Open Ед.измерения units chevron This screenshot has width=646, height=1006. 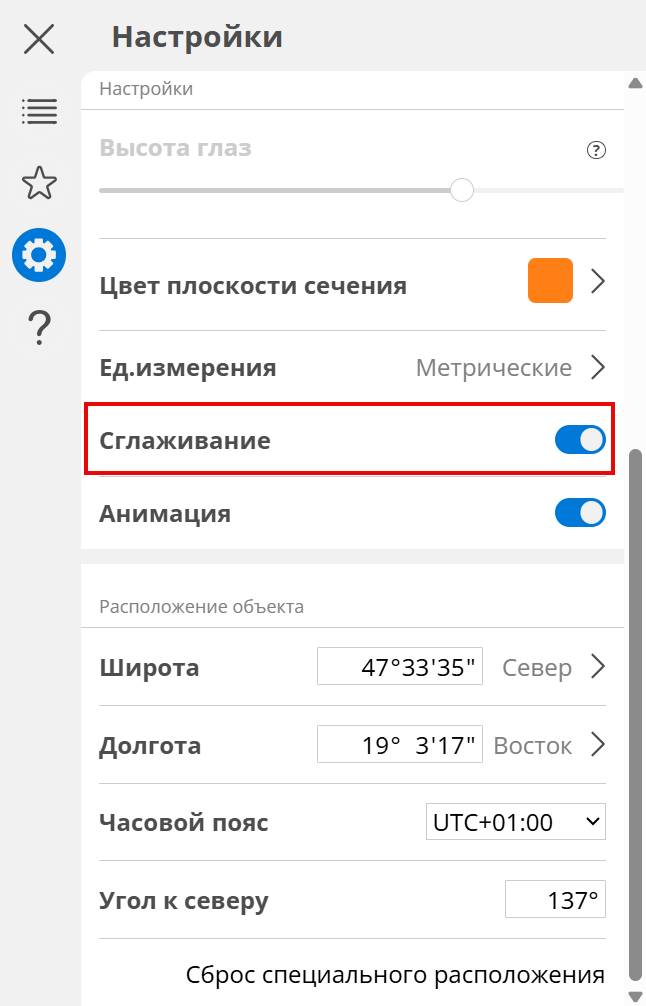click(598, 368)
